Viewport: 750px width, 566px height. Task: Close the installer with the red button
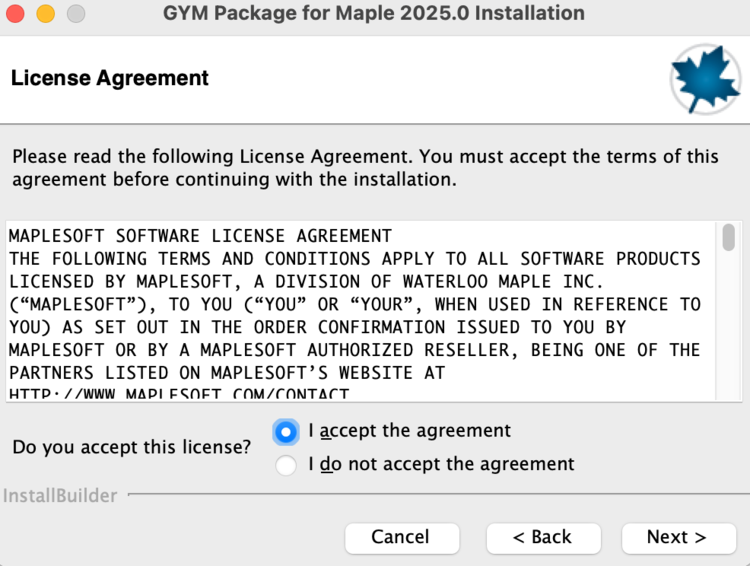[18, 15]
